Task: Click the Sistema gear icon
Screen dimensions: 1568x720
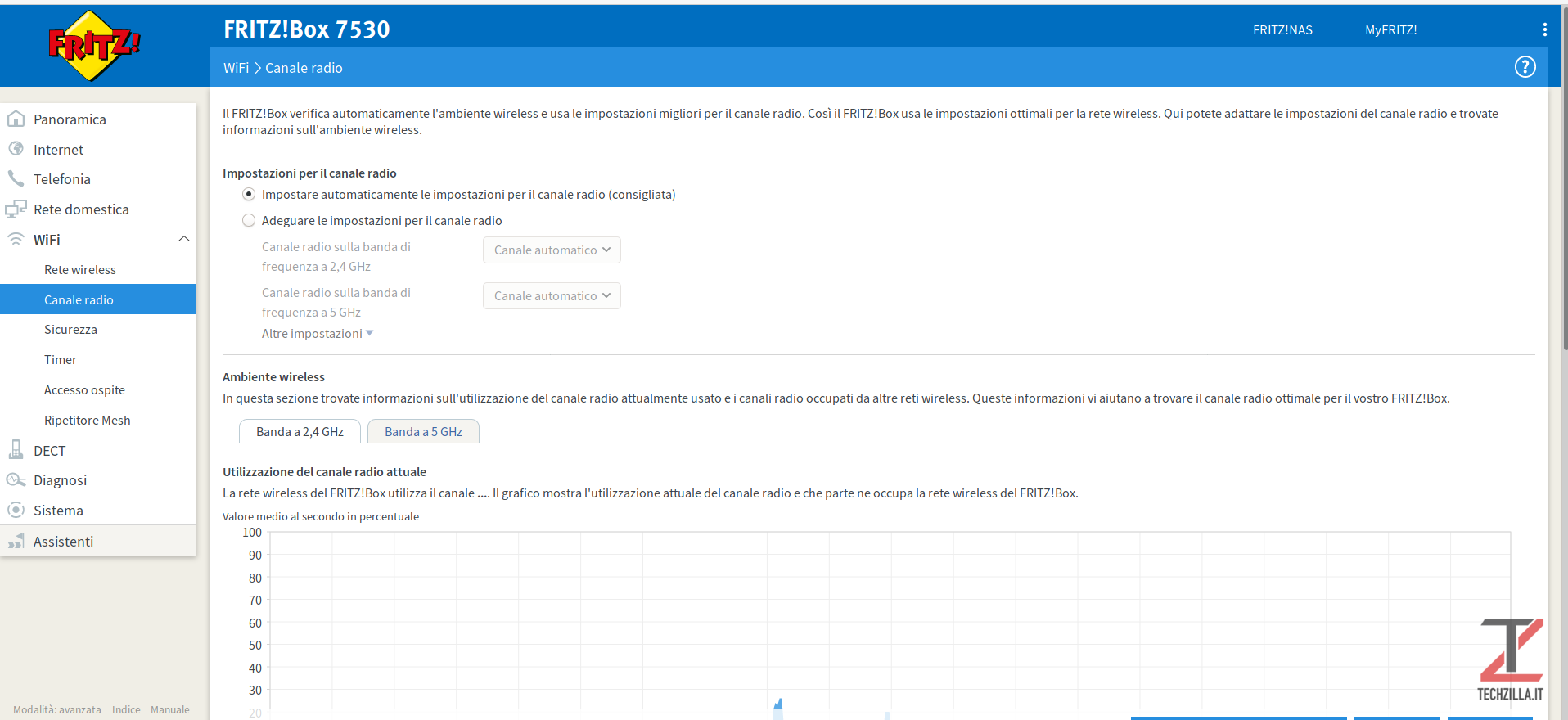Action: coord(16,510)
